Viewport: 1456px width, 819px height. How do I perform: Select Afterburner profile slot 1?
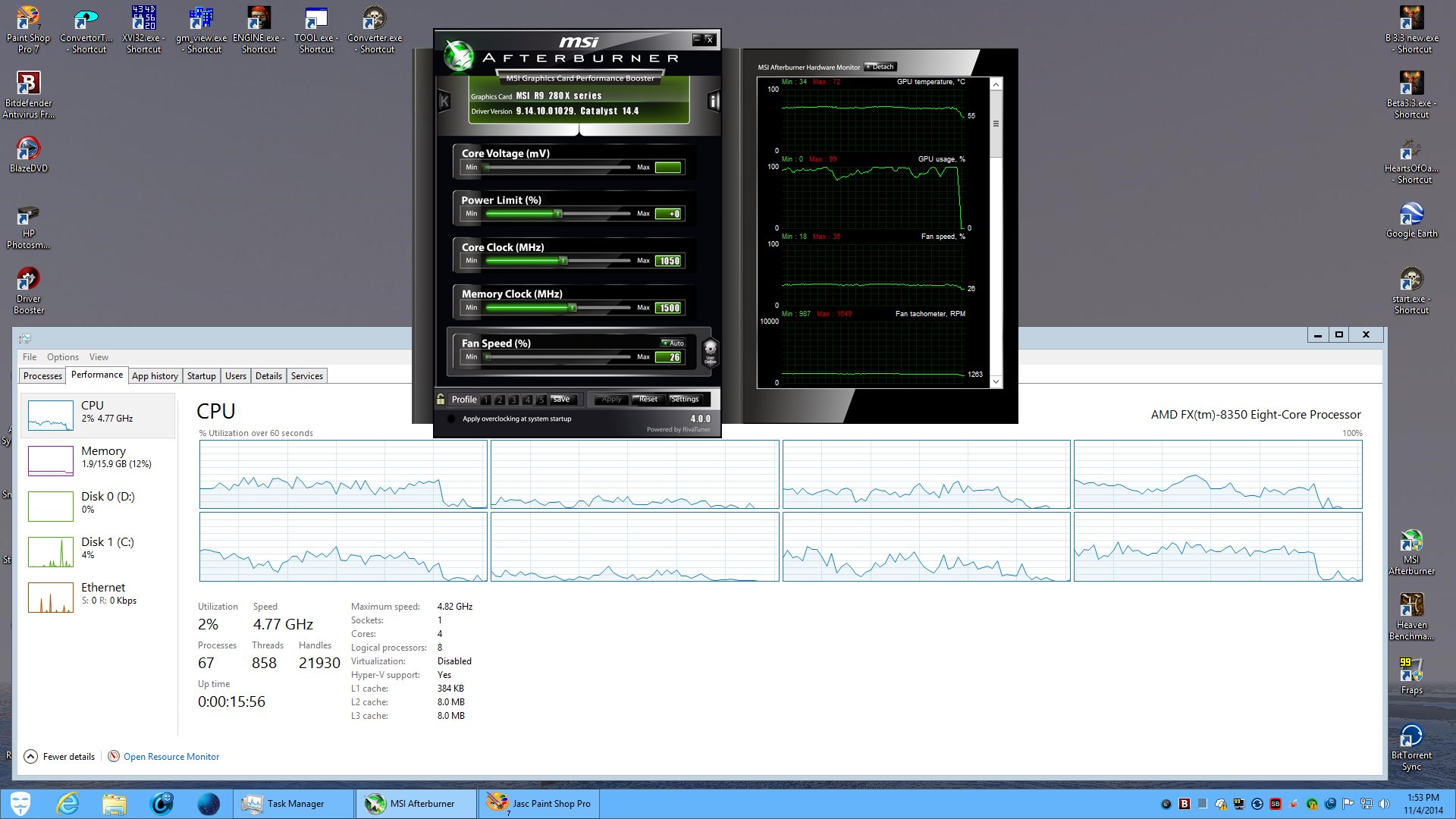pos(485,400)
